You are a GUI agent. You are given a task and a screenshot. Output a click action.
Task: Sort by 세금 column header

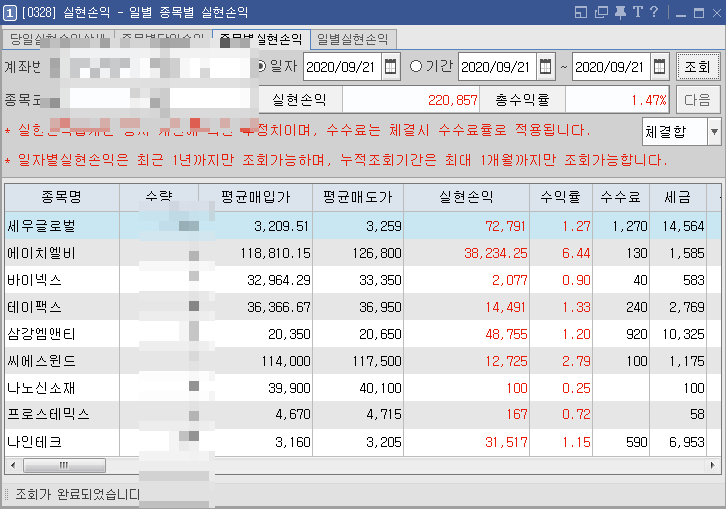click(678, 198)
